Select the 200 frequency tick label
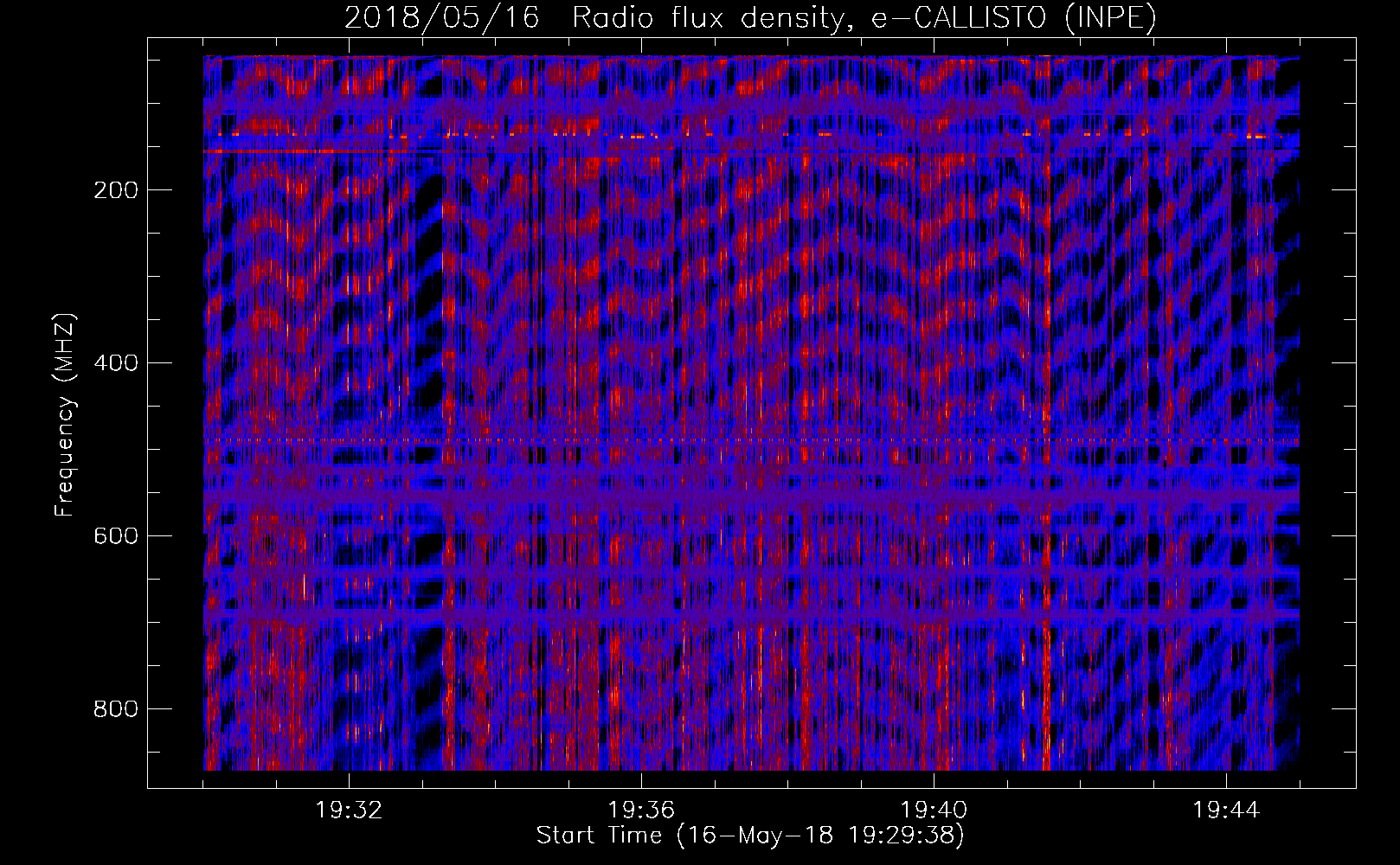This screenshot has width=1400, height=865. pos(116,190)
